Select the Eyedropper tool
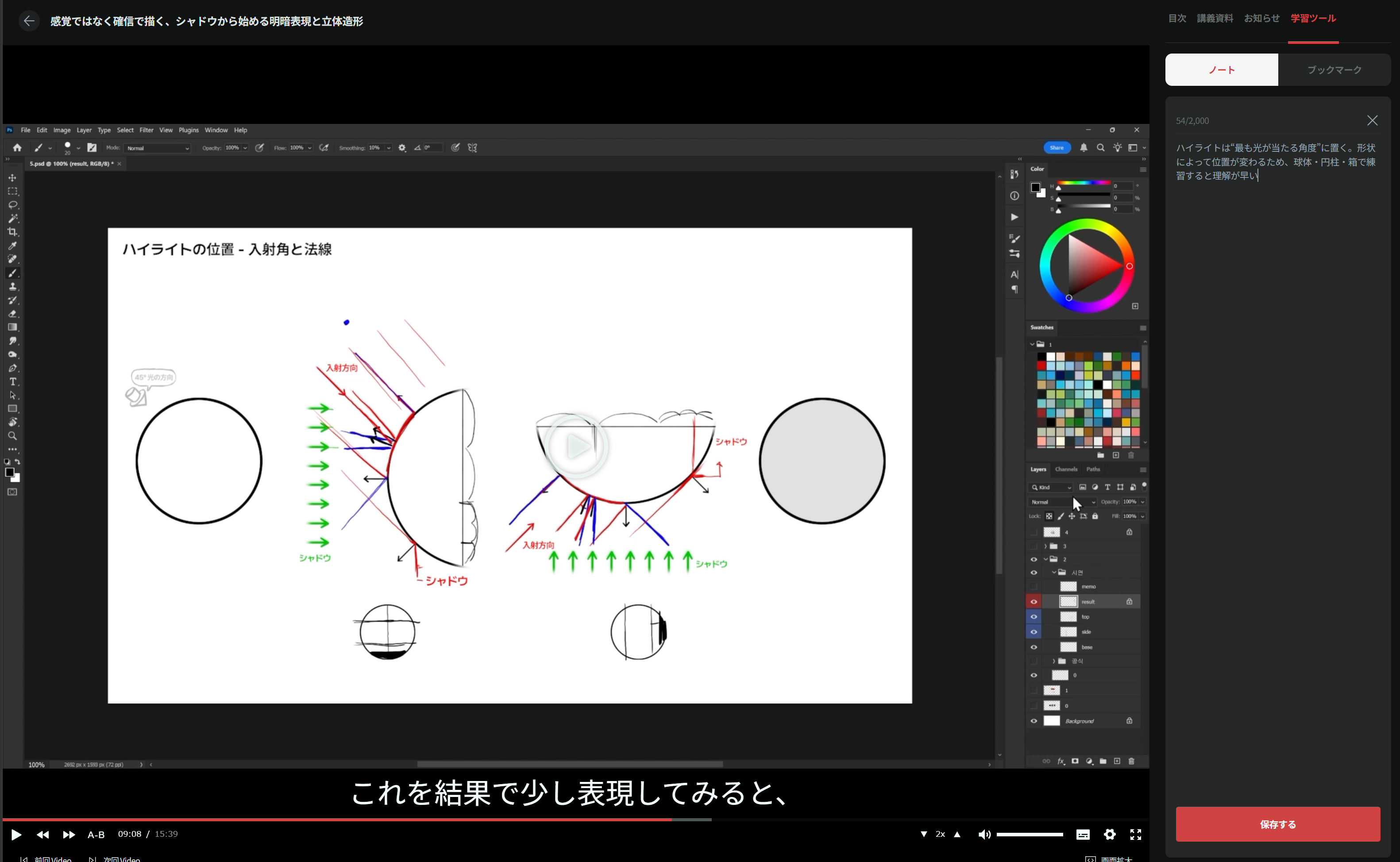1400x862 pixels. (12, 246)
